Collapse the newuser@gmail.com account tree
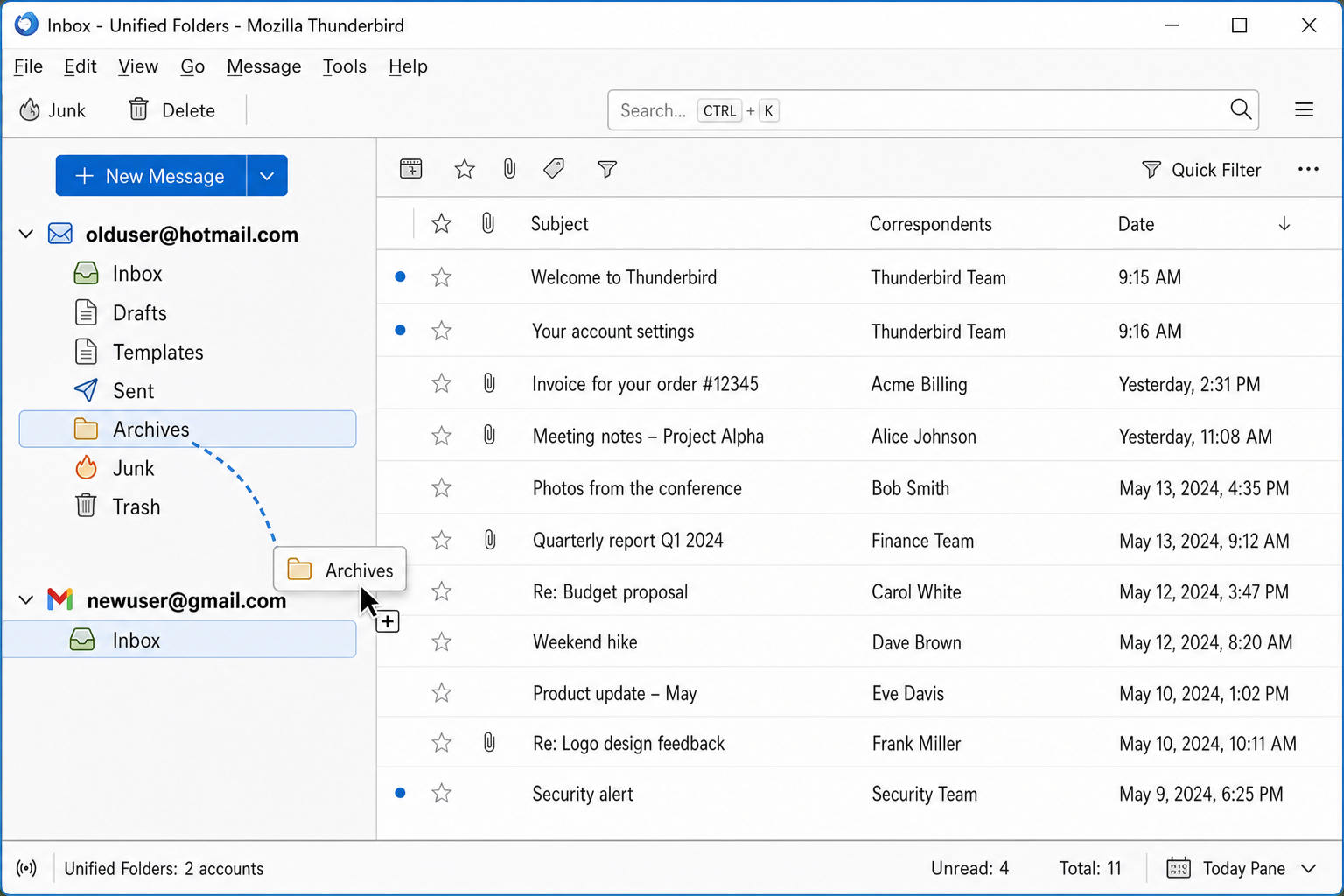 pos(26,600)
